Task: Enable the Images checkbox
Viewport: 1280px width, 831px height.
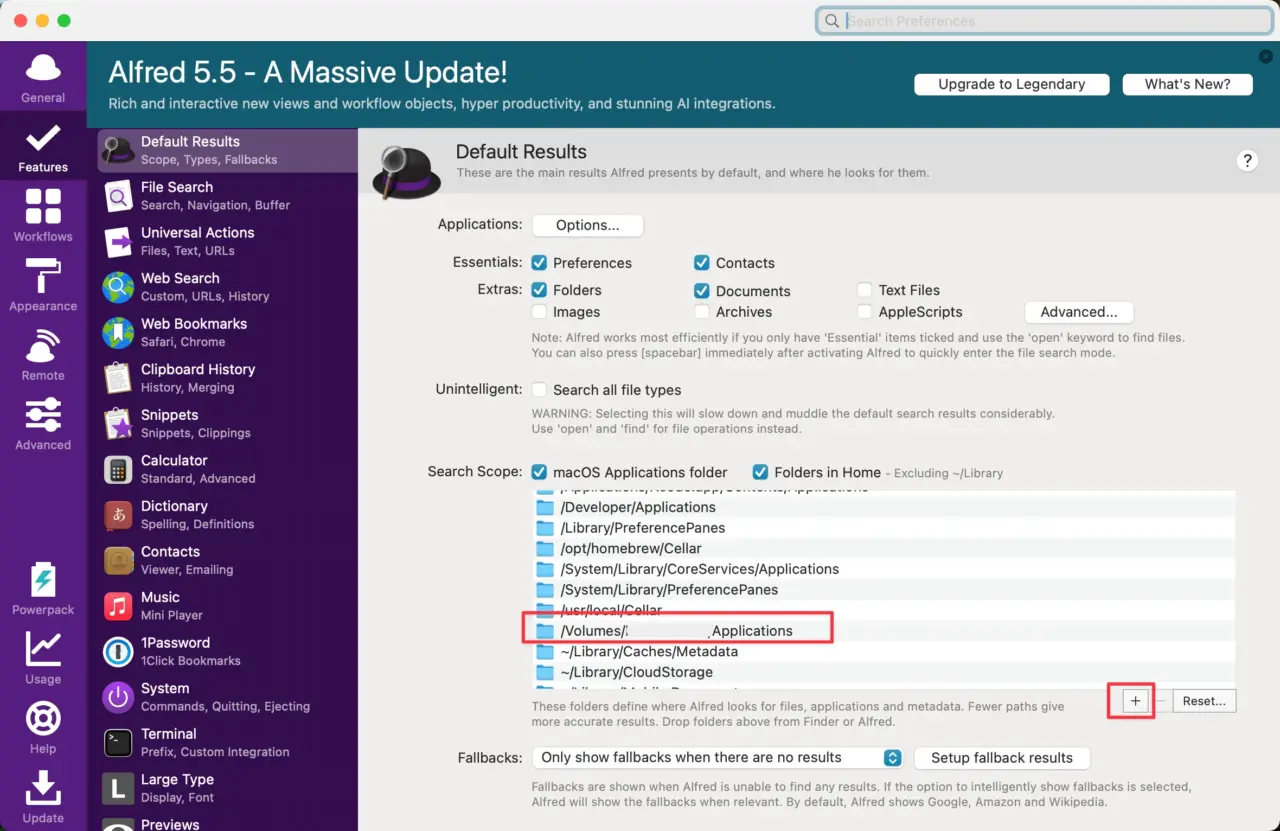Action: tap(539, 312)
